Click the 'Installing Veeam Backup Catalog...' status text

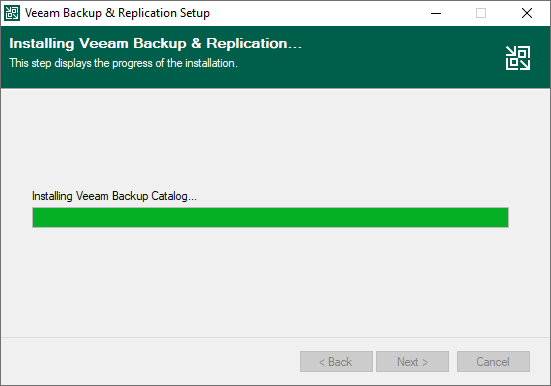[x=114, y=196]
